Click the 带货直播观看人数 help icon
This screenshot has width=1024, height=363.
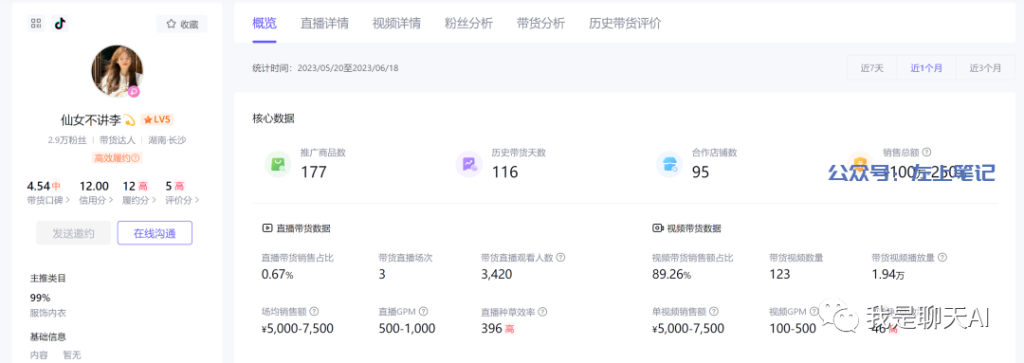click(561, 258)
